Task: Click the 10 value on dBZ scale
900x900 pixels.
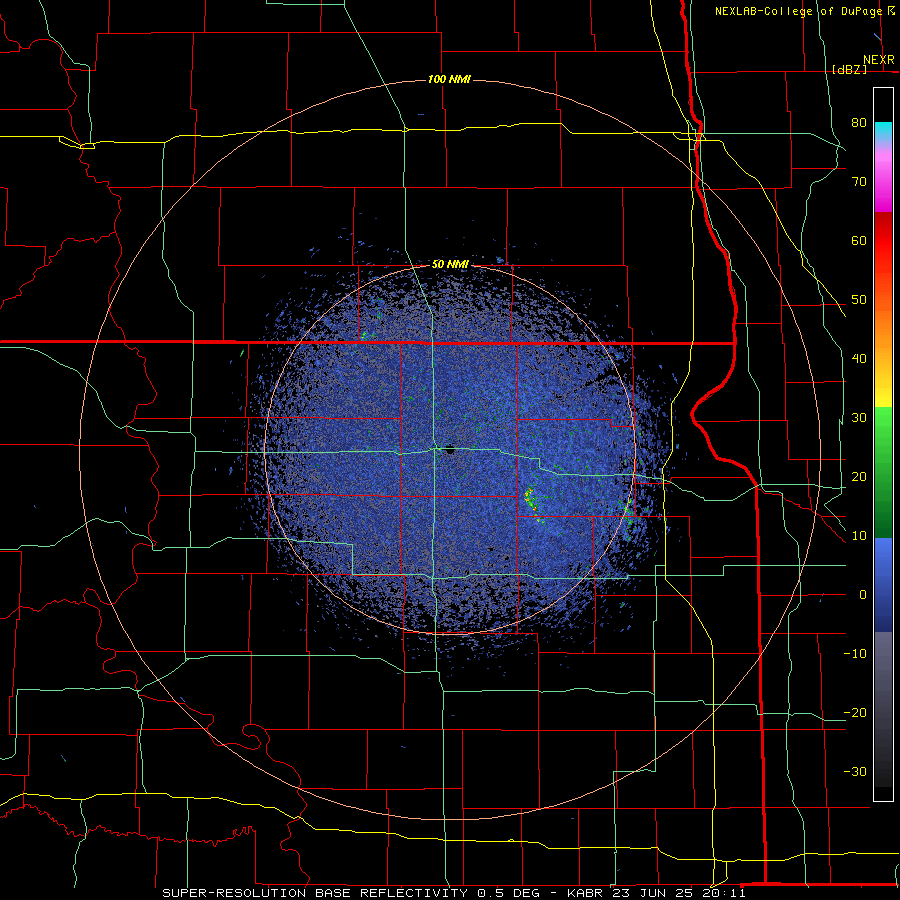Action: [x=859, y=536]
